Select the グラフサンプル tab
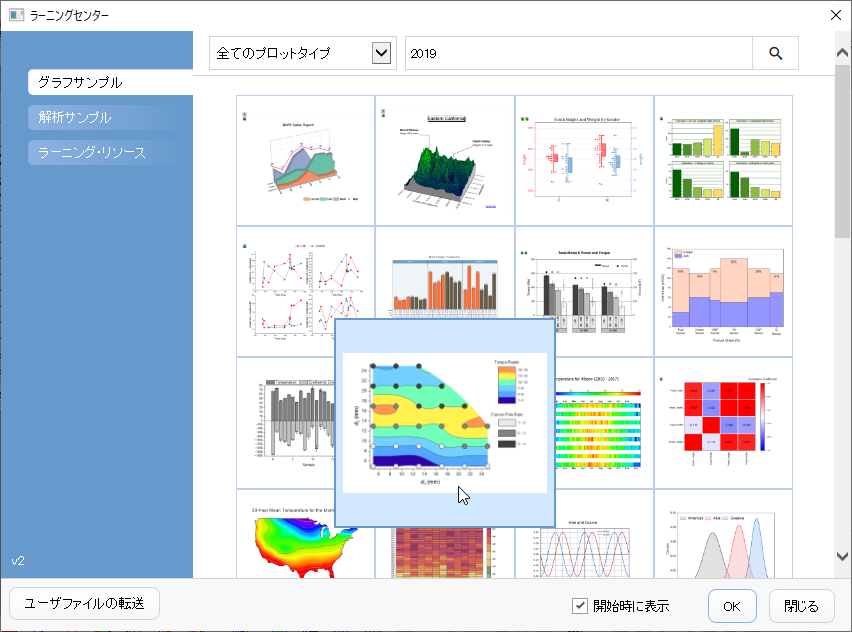The image size is (852, 632). 110,83
